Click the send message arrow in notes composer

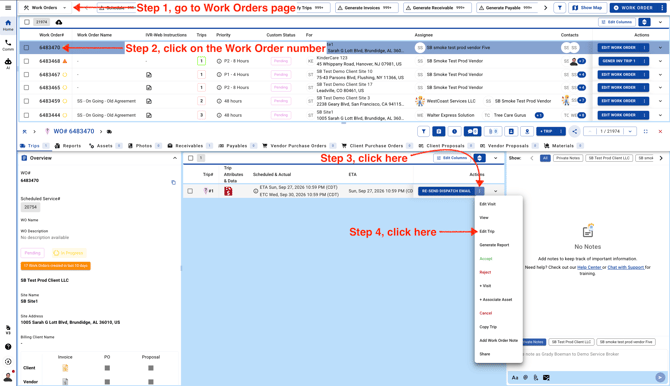point(660,377)
